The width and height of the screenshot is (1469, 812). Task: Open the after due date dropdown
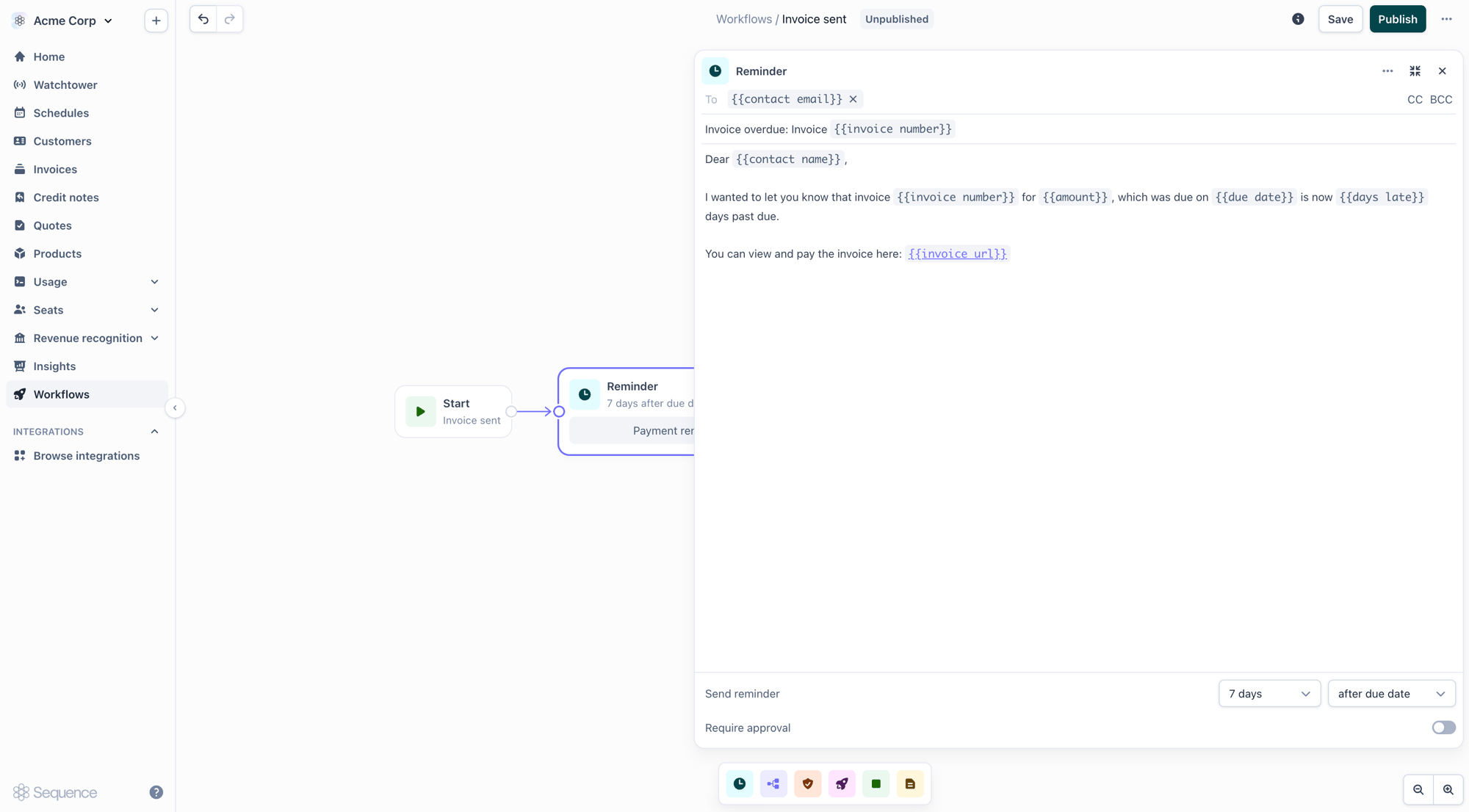tap(1391, 694)
